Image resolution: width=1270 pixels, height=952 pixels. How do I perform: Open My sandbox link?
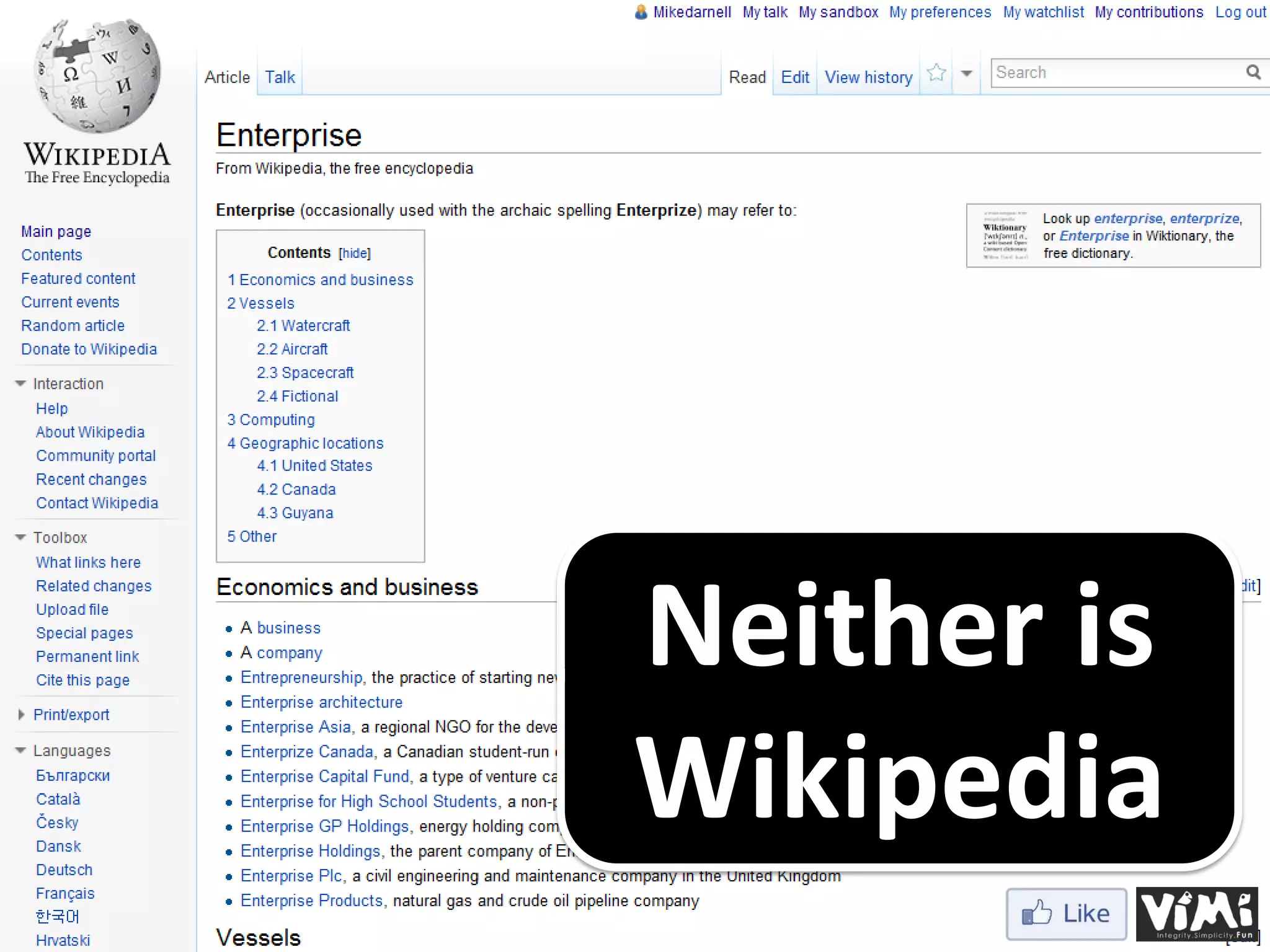[838, 12]
